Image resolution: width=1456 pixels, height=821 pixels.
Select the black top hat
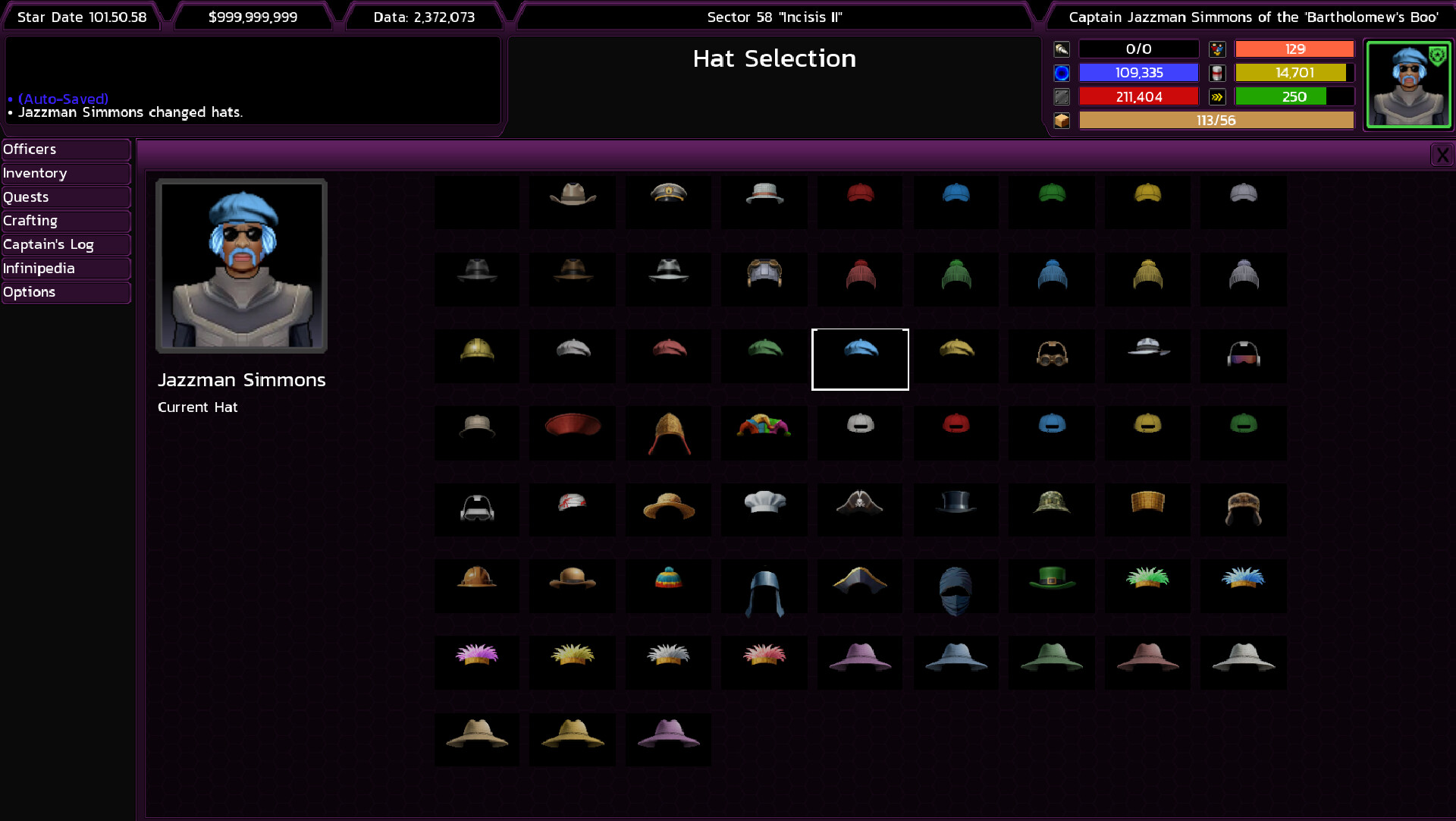pos(955,510)
